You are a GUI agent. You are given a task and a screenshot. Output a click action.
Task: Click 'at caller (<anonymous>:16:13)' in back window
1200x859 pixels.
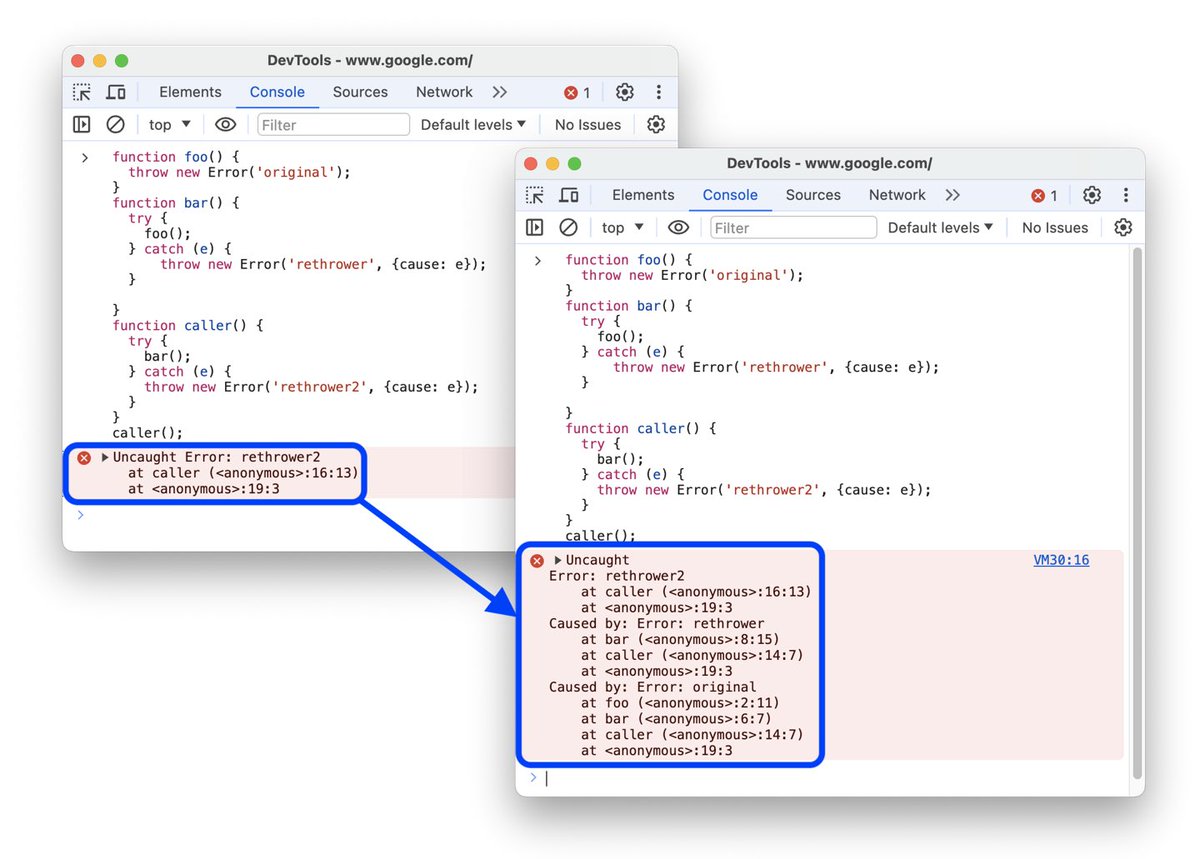click(x=243, y=474)
